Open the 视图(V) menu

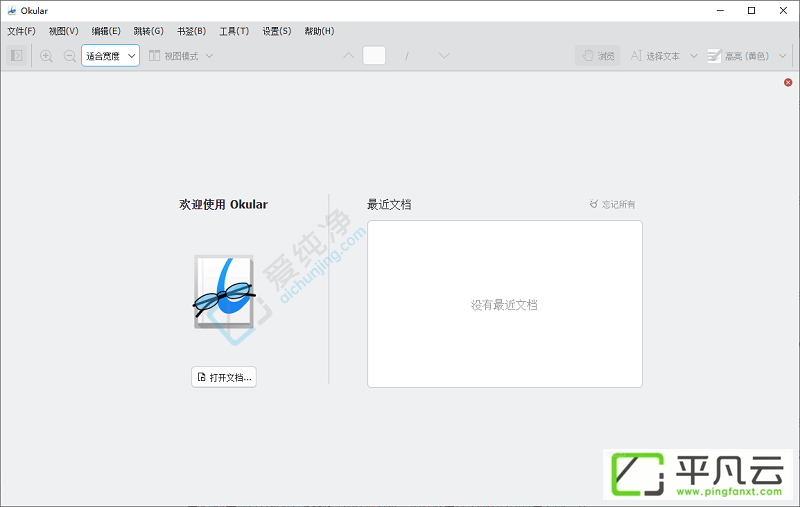coord(64,31)
